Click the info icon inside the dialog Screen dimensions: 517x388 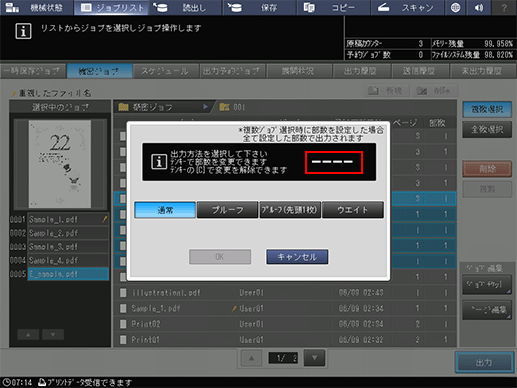tap(159, 162)
